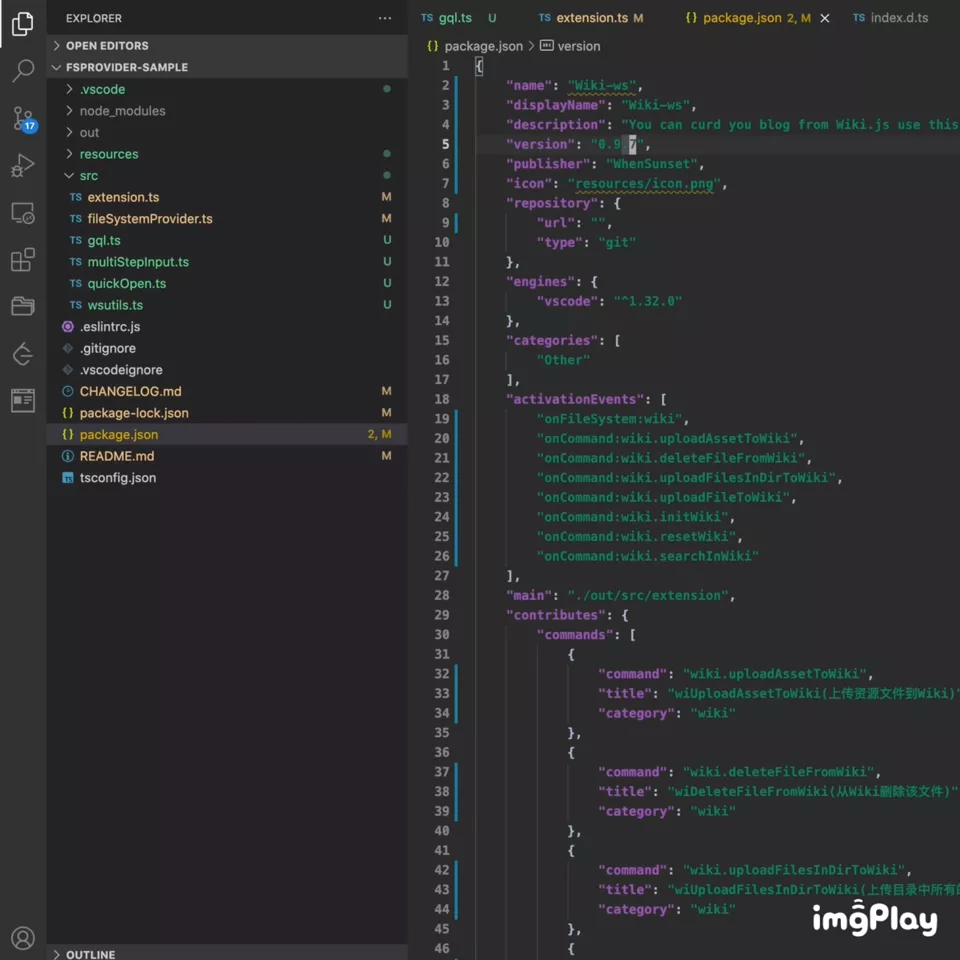Open the Run and Debug view
Viewport: 960px width, 960px height.
pos(23,165)
